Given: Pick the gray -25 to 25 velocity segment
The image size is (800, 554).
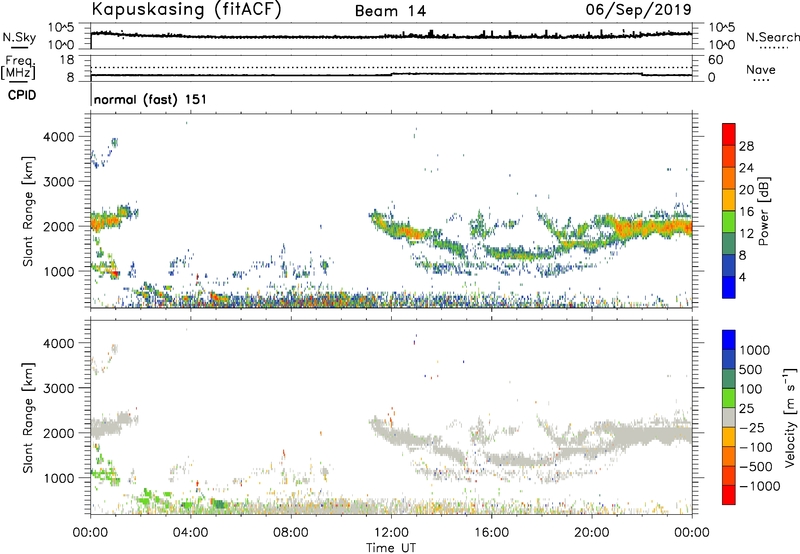Looking at the screenshot, I should pos(729,418).
